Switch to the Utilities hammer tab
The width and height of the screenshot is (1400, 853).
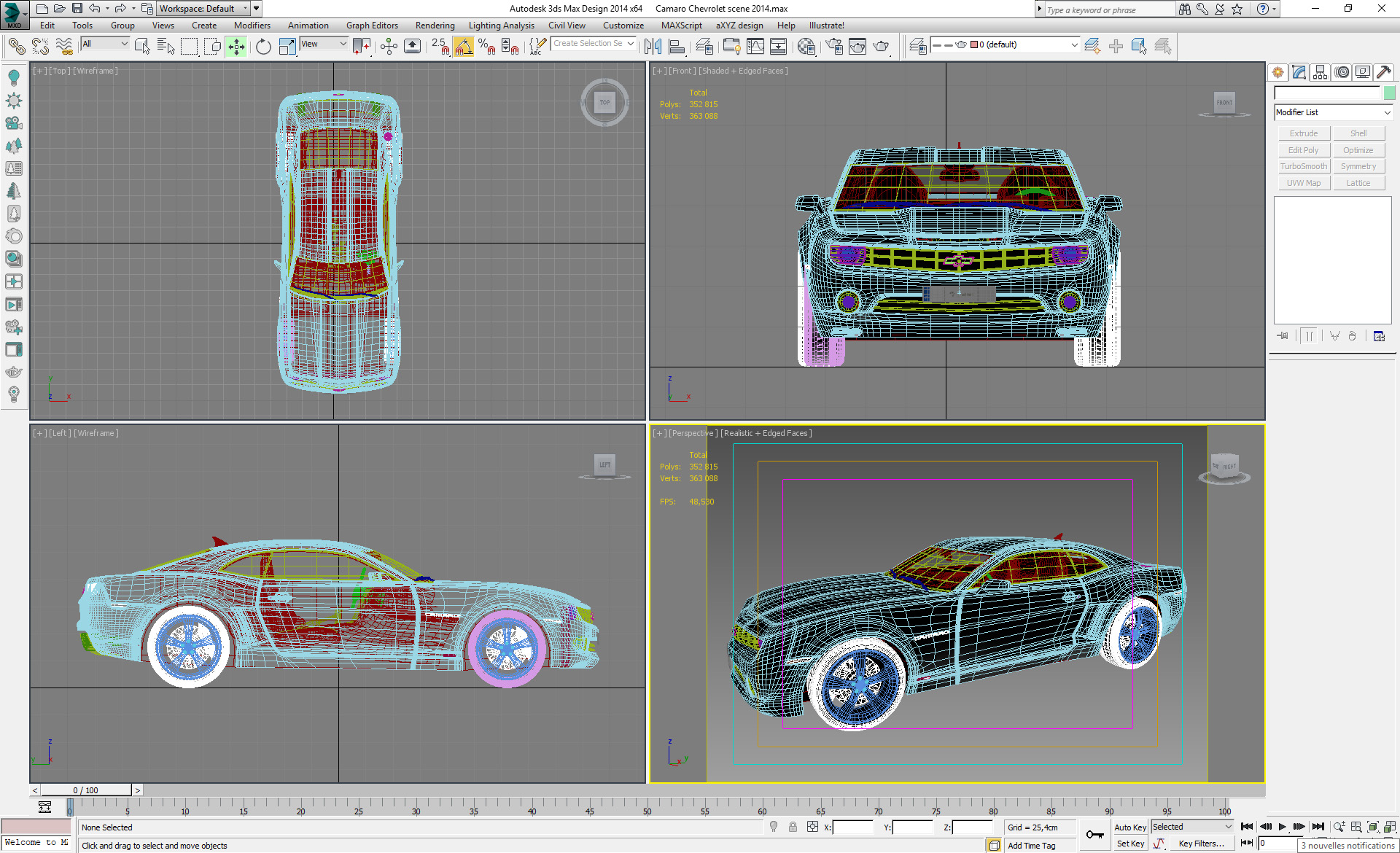1383,72
